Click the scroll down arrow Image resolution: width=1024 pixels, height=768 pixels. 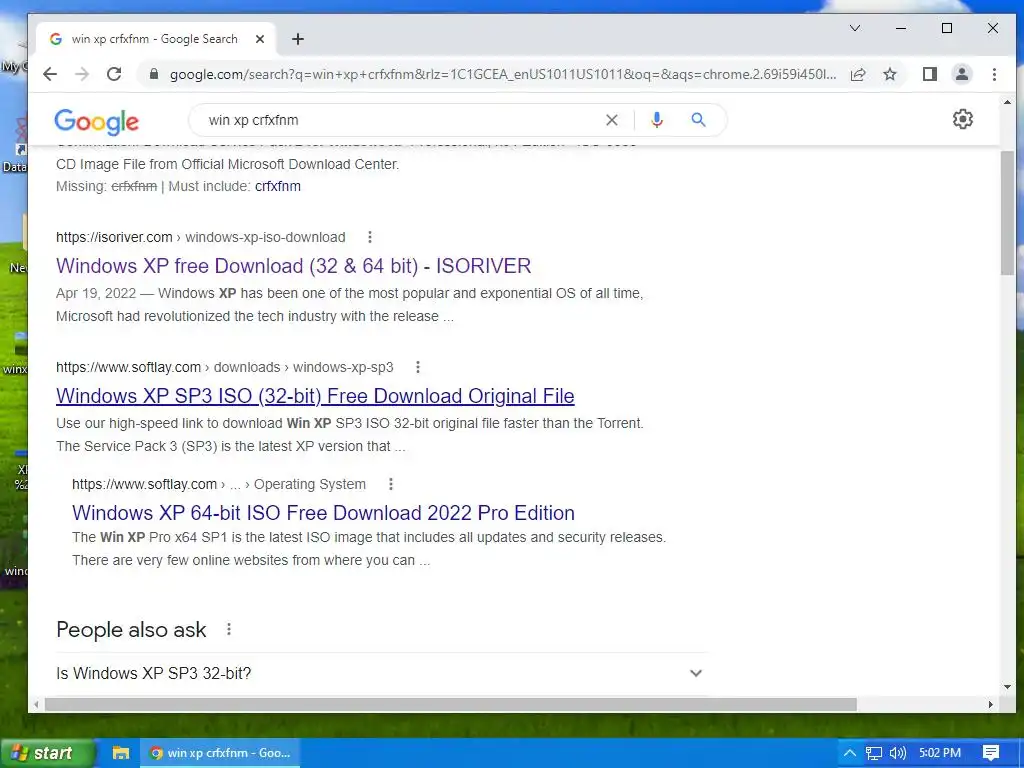[x=1007, y=687]
